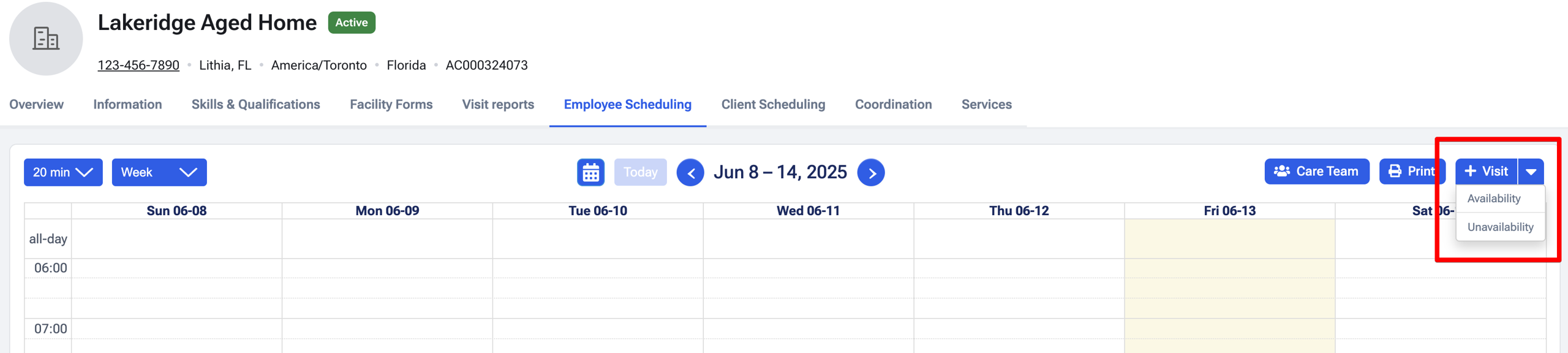Go to previous week arrow
Image resolution: width=1568 pixels, height=353 pixels.
(x=690, y=172)
